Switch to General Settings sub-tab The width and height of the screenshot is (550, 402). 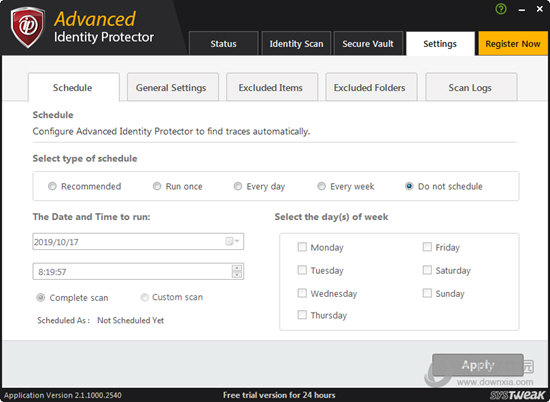tap(173, 87)
